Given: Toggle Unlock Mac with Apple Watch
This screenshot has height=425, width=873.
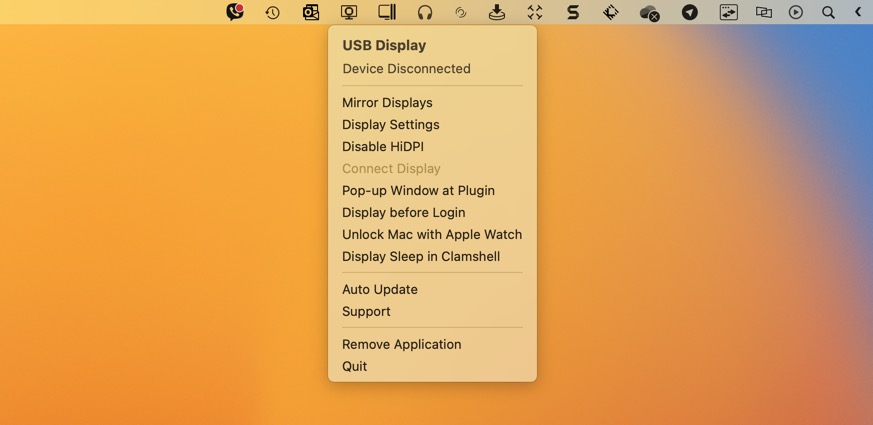Looking at the screenshot, I should point(432,235).
